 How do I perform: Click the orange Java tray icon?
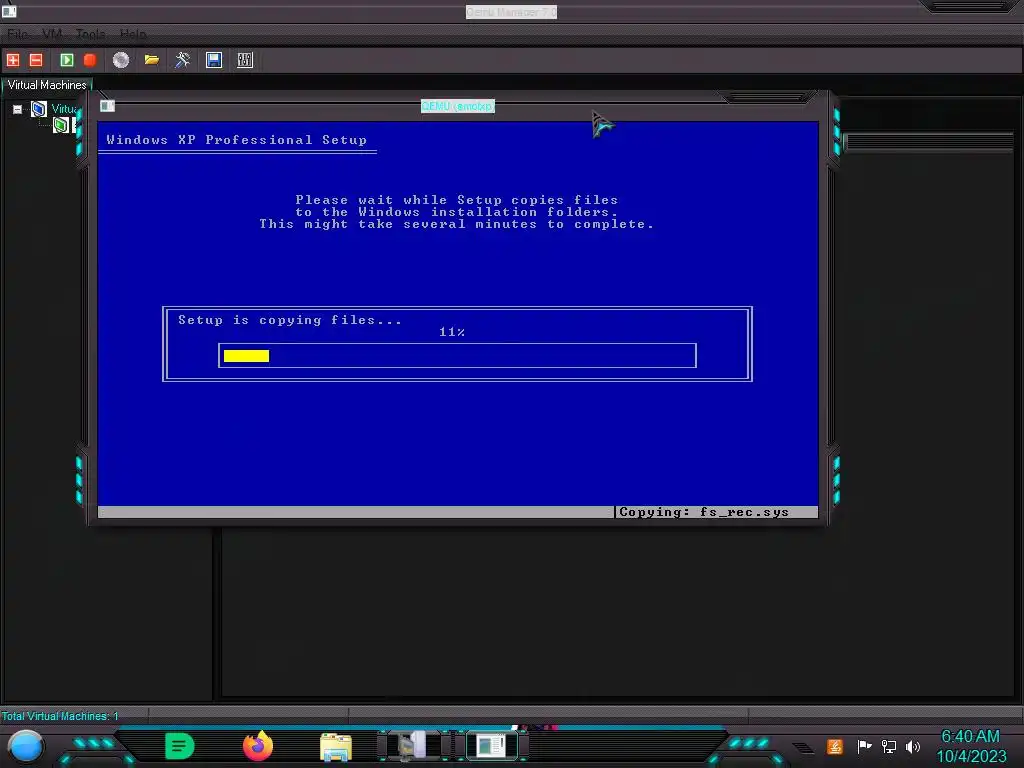835,746
